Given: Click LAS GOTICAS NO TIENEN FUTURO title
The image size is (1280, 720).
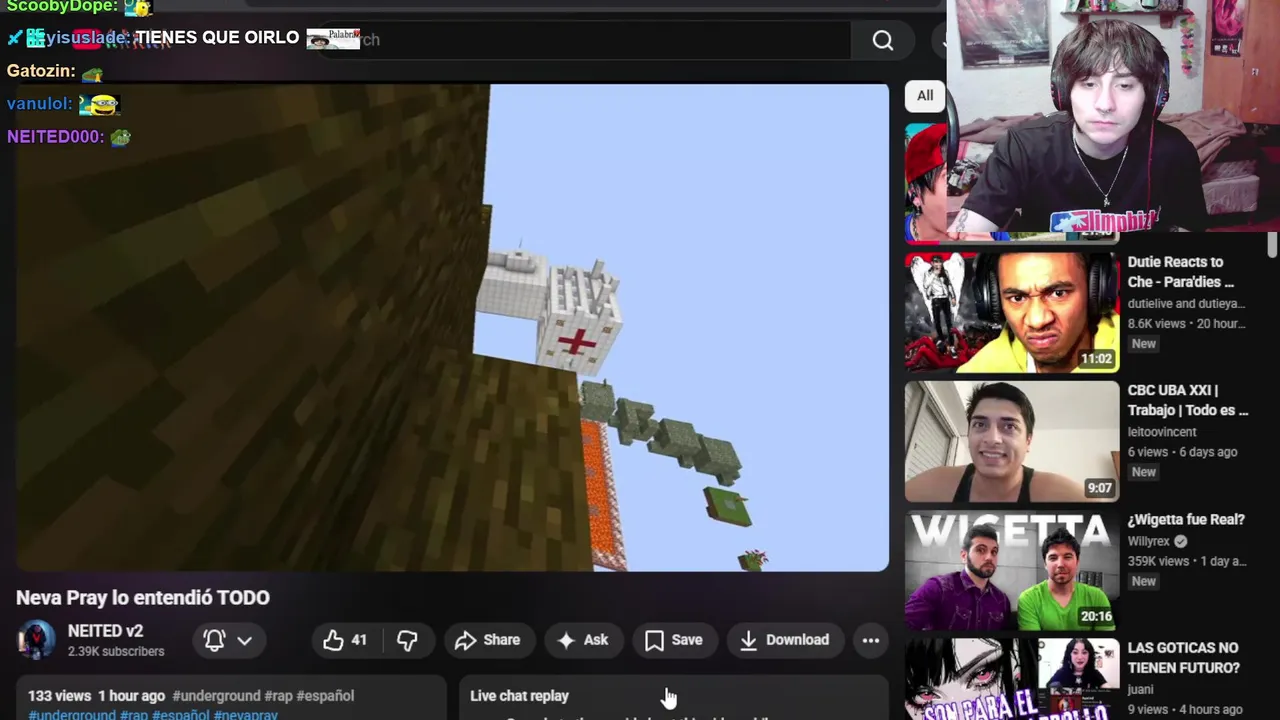Looking at the screenshot, I should click(x=1183, y=658).
